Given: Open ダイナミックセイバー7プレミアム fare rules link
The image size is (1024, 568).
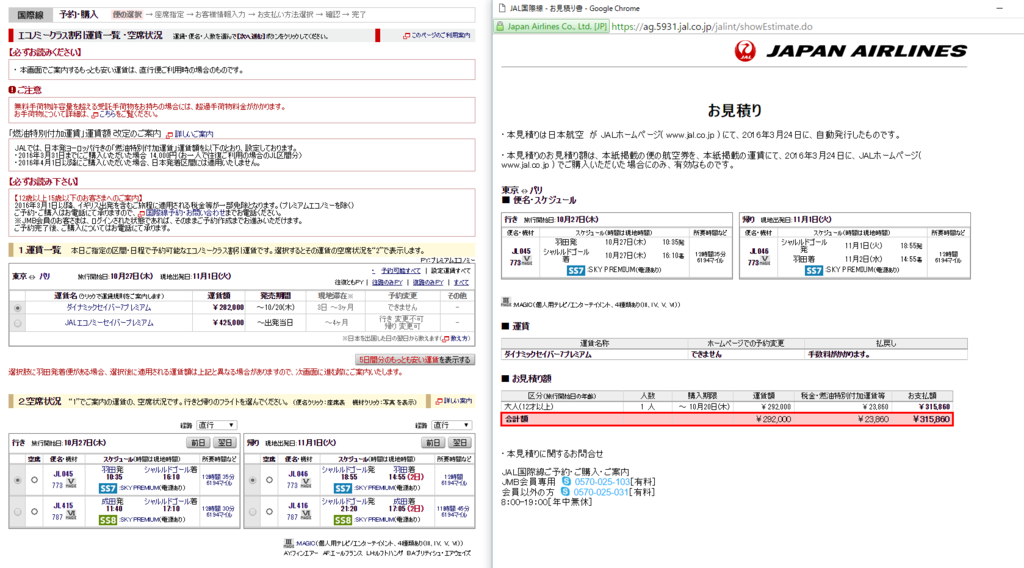Looking at the screenshot, I should point(108,308).
